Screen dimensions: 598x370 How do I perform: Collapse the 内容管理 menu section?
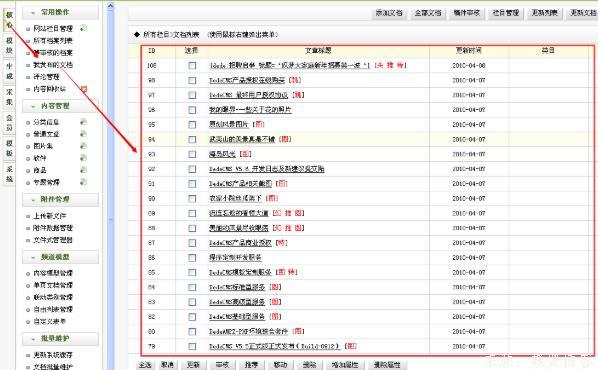pos(60,106)
